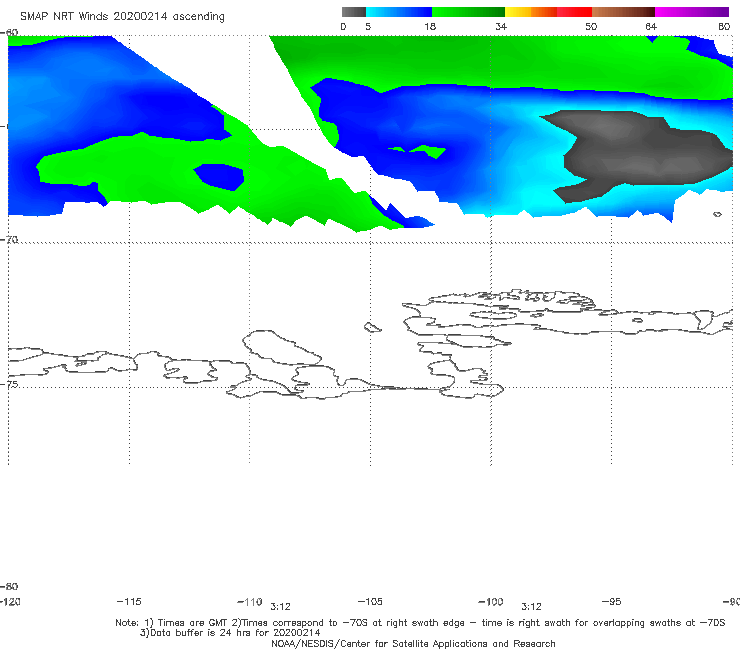Click the color bar label 5

[x=368, y=26]
